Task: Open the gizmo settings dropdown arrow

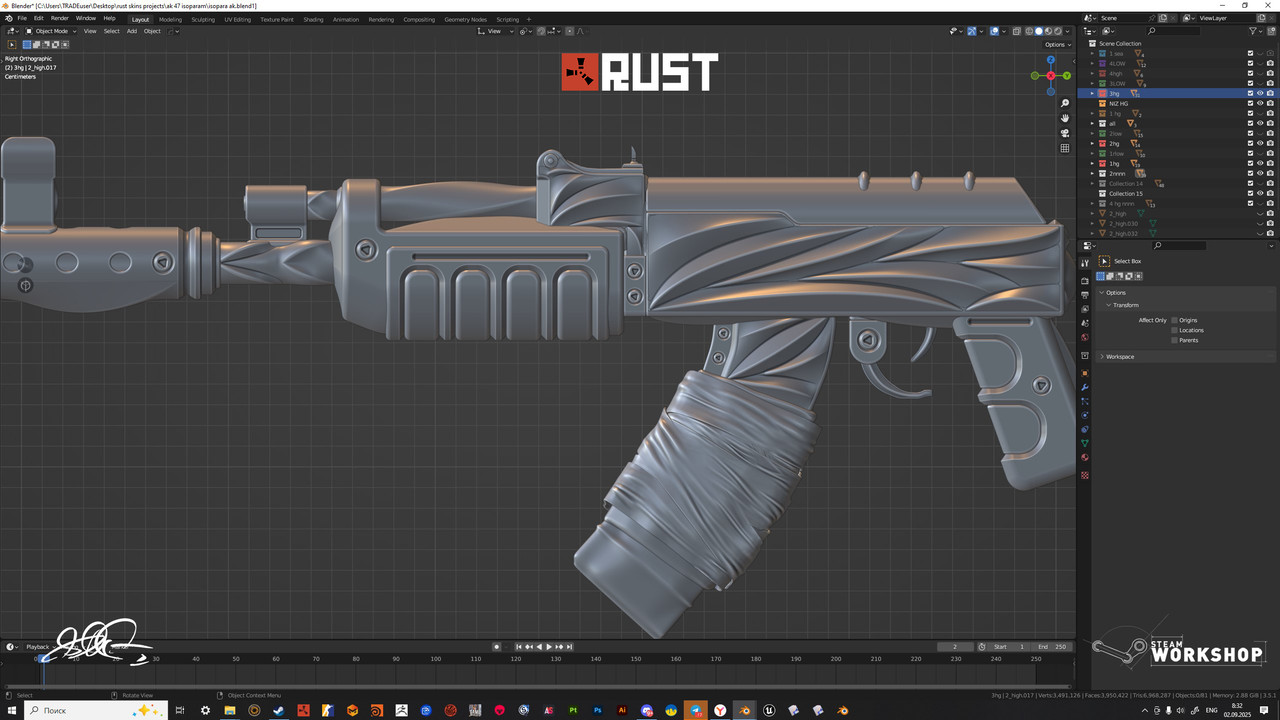Action: (x=981, y=31)
